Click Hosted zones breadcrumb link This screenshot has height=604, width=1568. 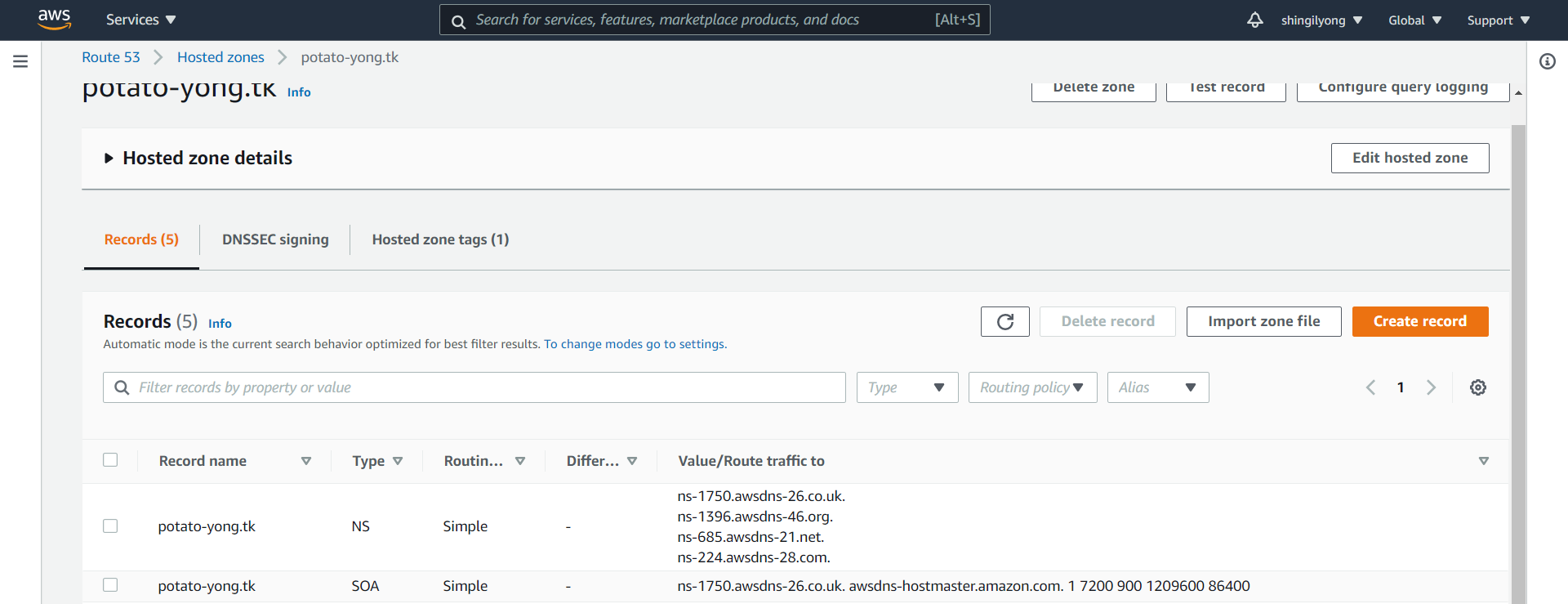pyautogui.click(x=220, y=57)
